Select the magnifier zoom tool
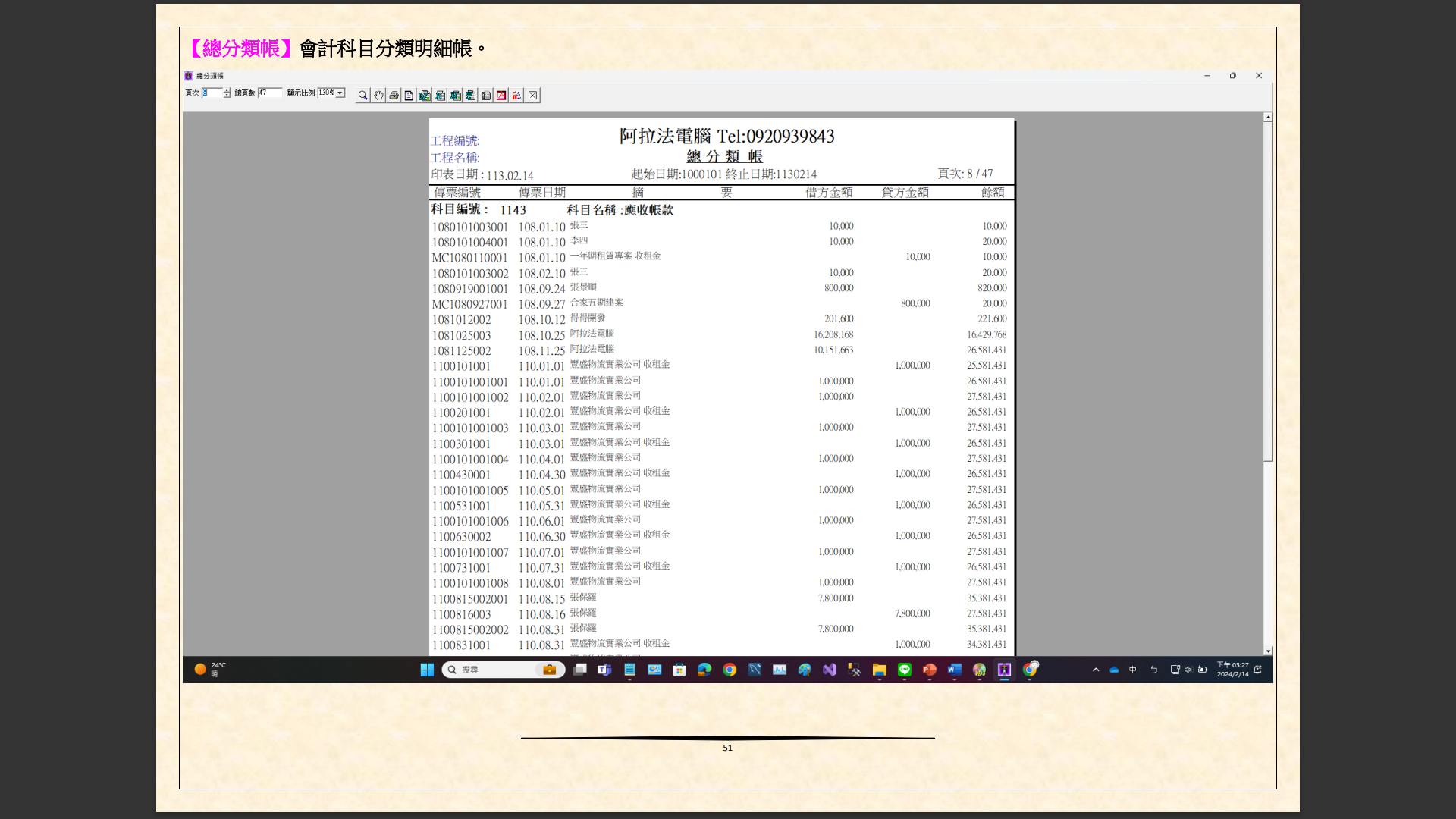 pyautogui.click(x=362, y=96)
